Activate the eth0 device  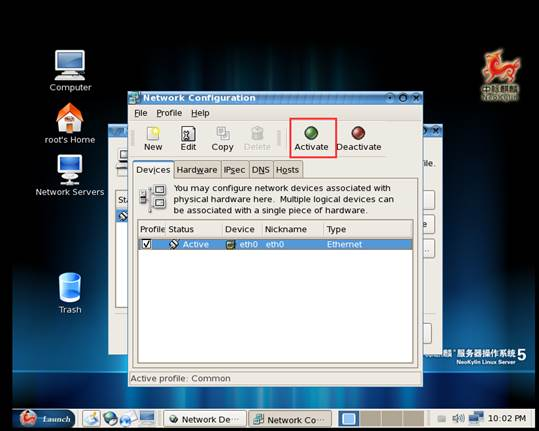click(311, 139)
